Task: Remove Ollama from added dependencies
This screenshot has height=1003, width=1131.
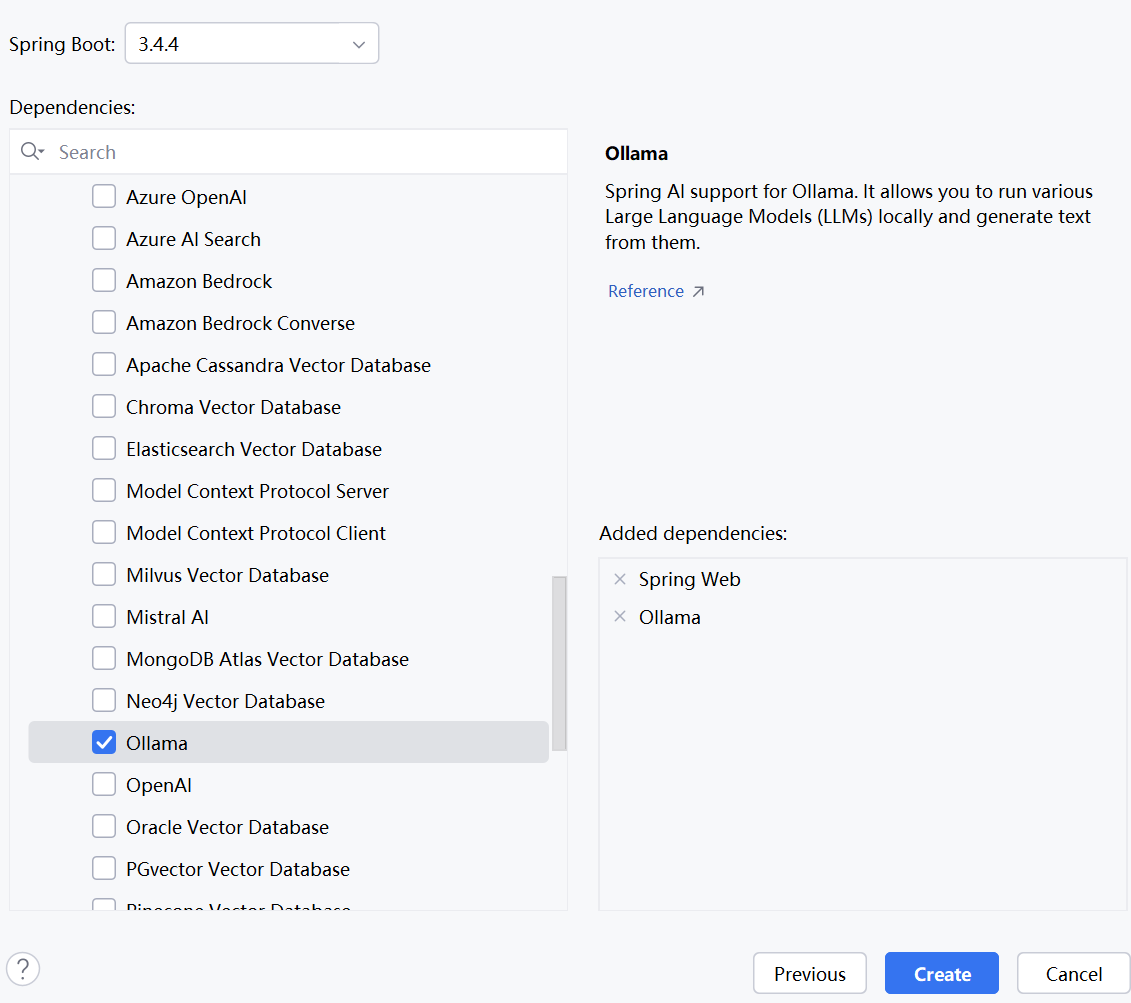Action: pos(620,617)
